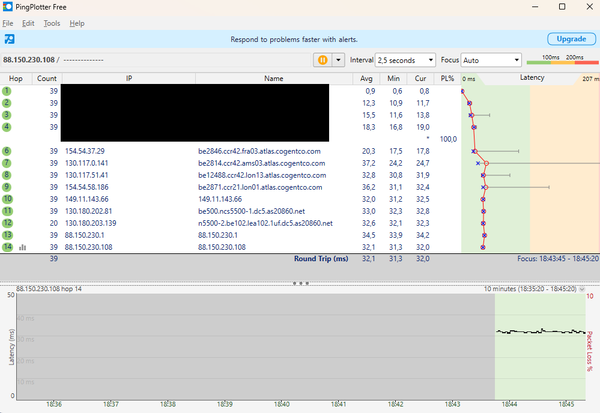Click the hop 8 green circle icon

(x=7, y=175)
